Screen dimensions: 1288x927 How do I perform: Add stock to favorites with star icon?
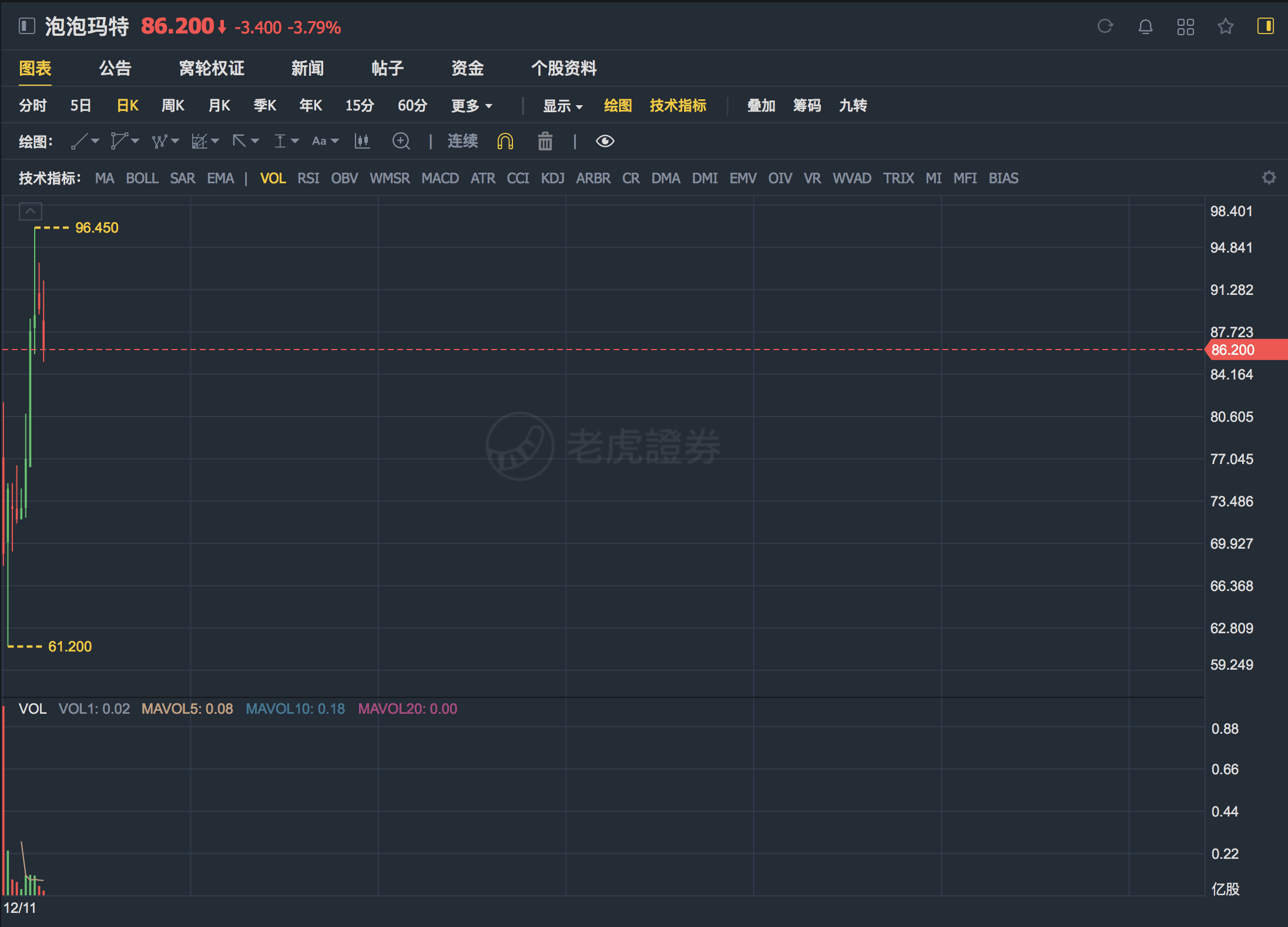(1225, 26)
